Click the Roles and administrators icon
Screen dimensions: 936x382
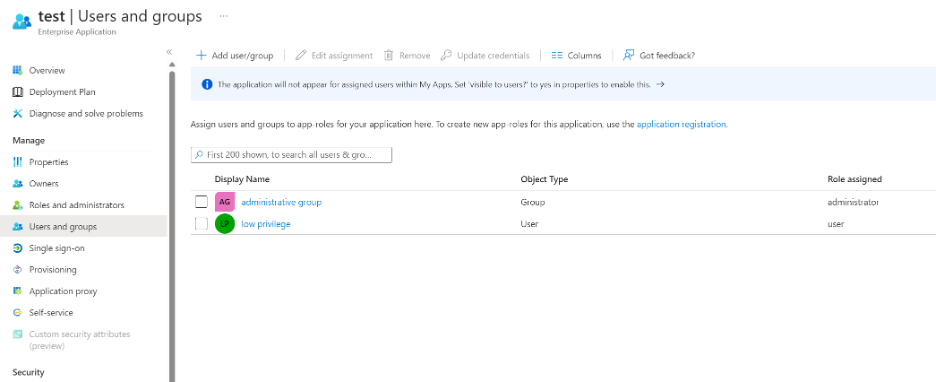17,205
